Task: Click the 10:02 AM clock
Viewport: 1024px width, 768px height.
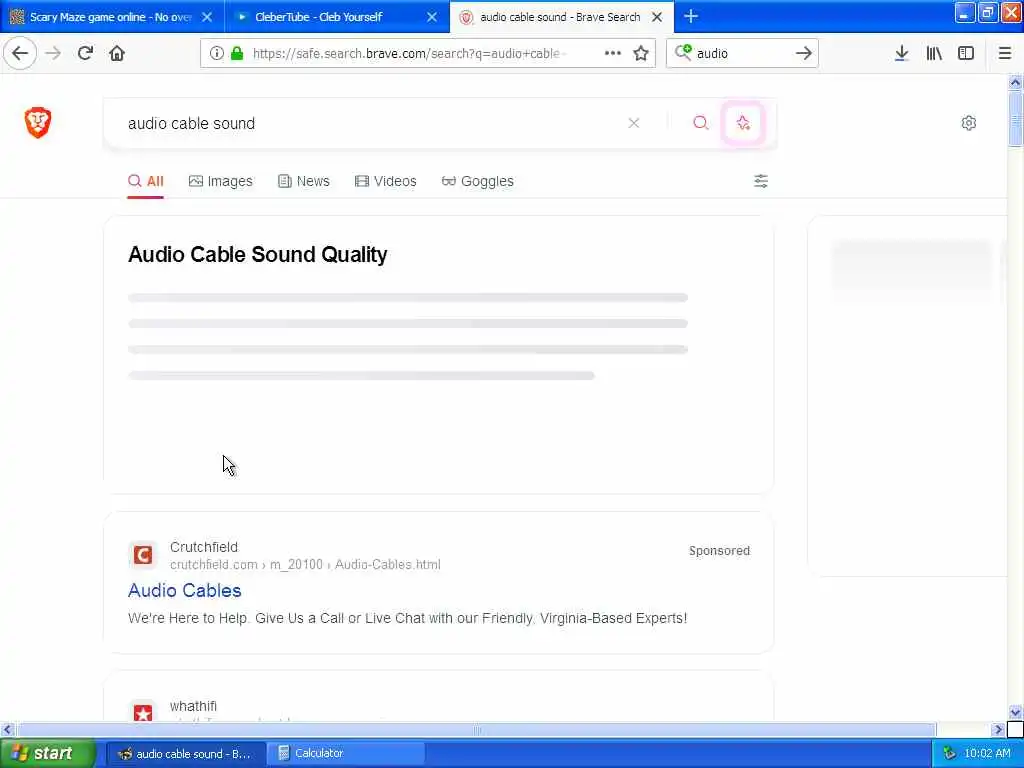Action: (987, 753)
